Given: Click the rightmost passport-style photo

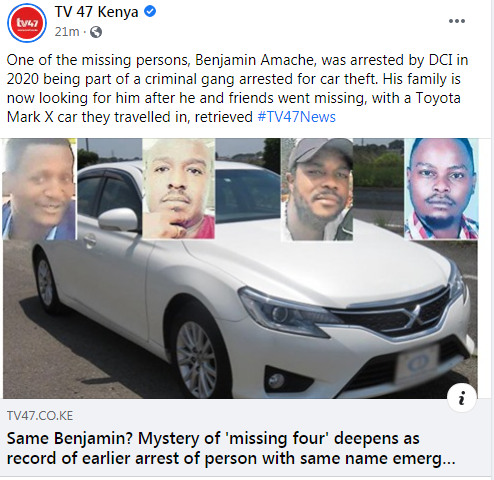Looking at the screenshot, I should click(441, 189).
